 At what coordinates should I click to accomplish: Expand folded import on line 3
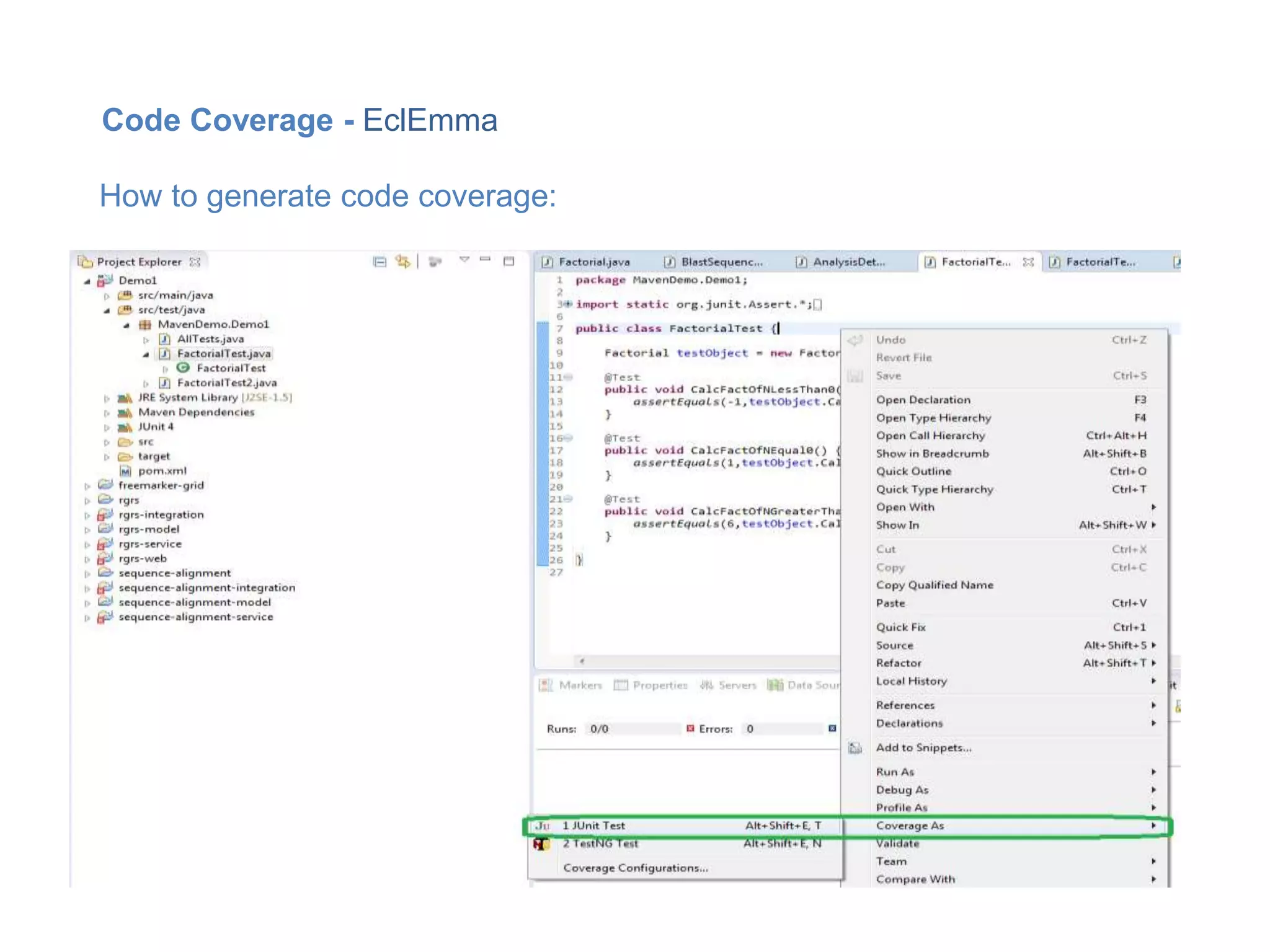[x=567, y=304]
